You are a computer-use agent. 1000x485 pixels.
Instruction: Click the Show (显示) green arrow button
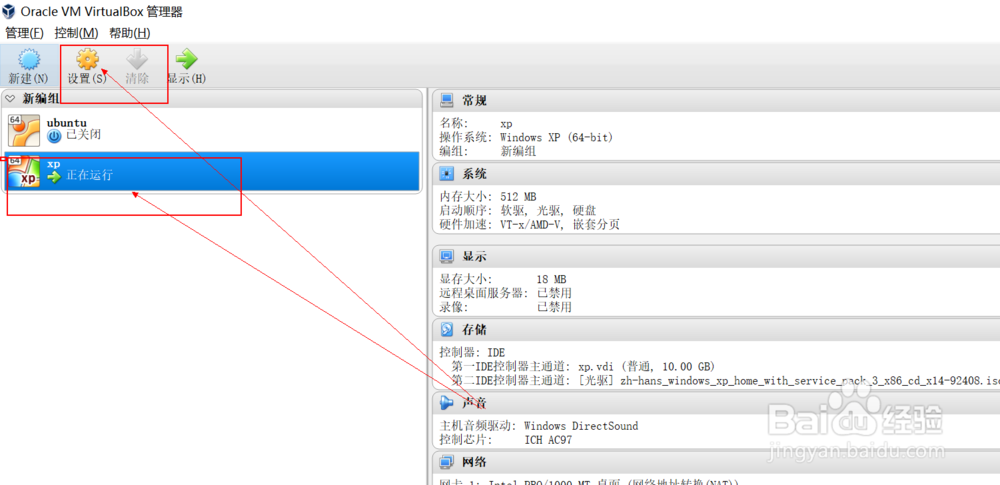coord(186,66)
